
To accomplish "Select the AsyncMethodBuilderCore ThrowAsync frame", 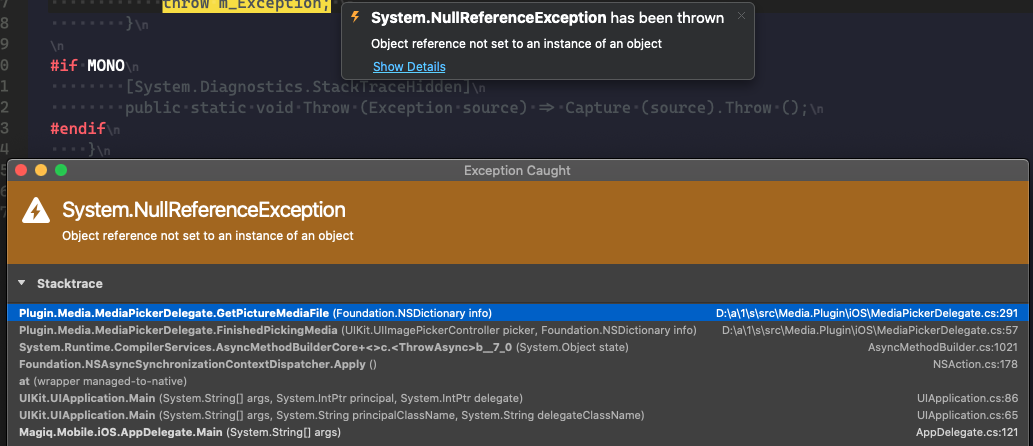I will (517, 347).
